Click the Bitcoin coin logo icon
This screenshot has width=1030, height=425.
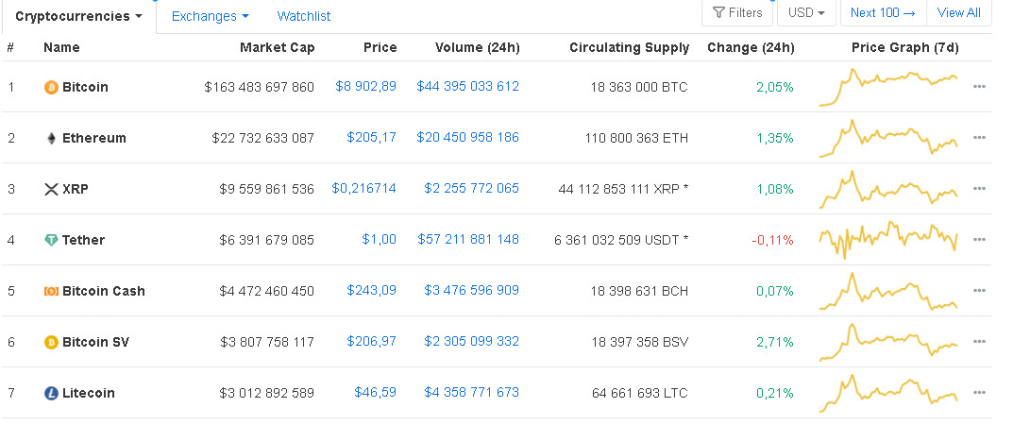pos(51,88)
